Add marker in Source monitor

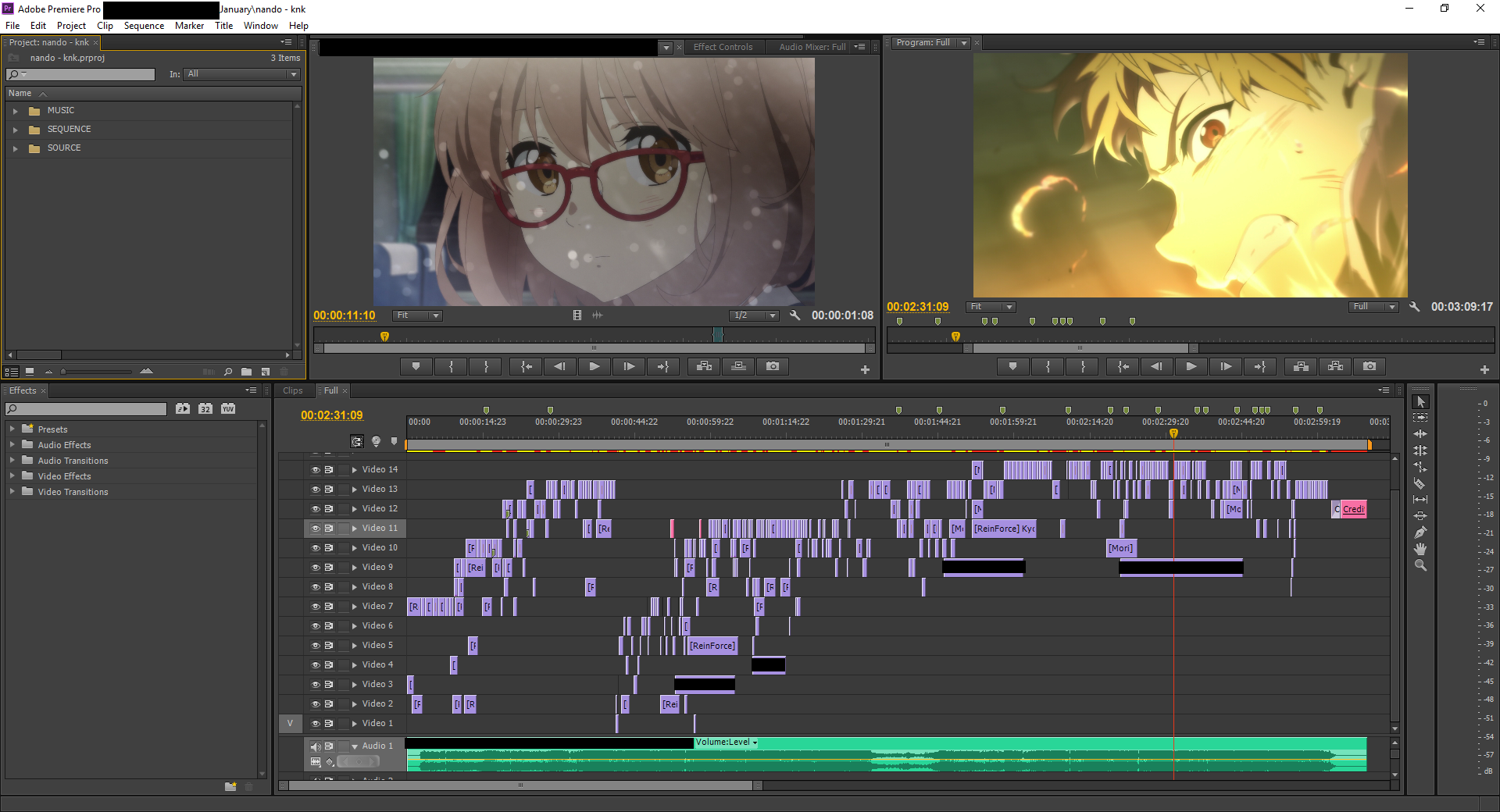(416, 366)
